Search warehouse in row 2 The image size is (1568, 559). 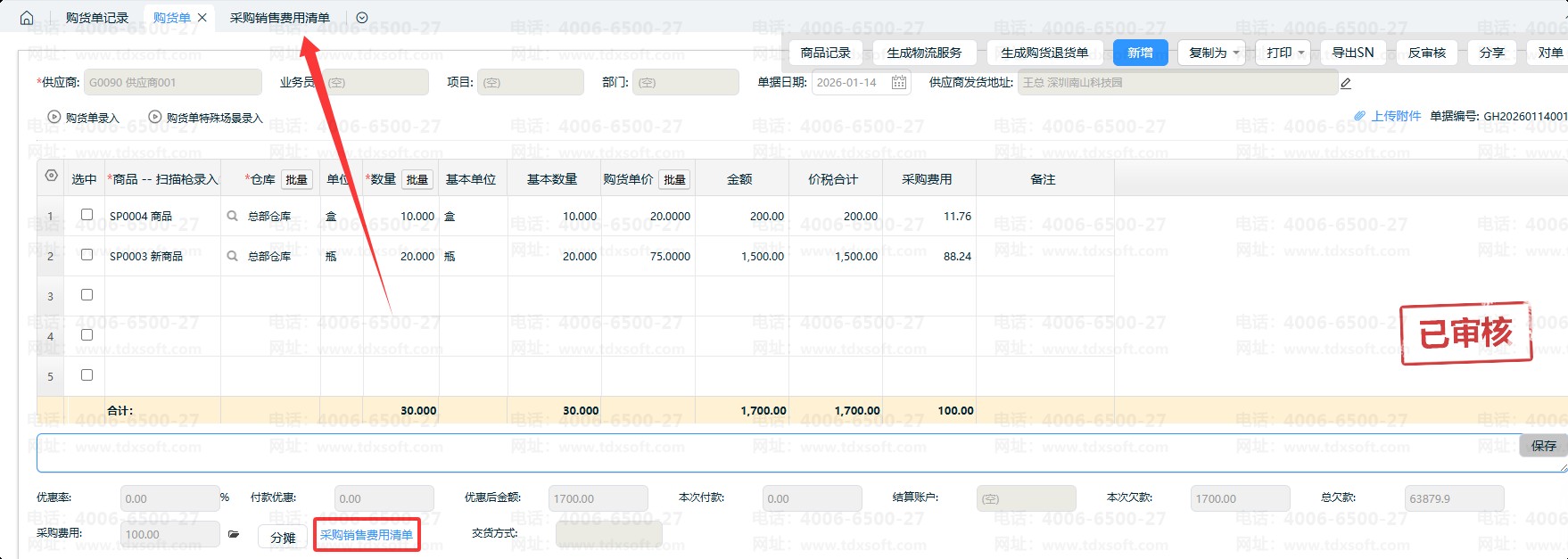233,257
